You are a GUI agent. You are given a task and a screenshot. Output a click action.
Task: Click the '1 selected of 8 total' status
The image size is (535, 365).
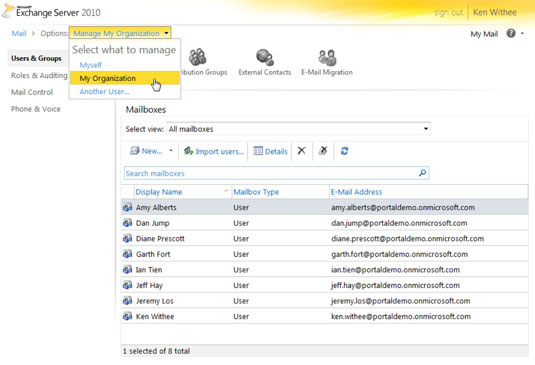[x=156, y=351]
